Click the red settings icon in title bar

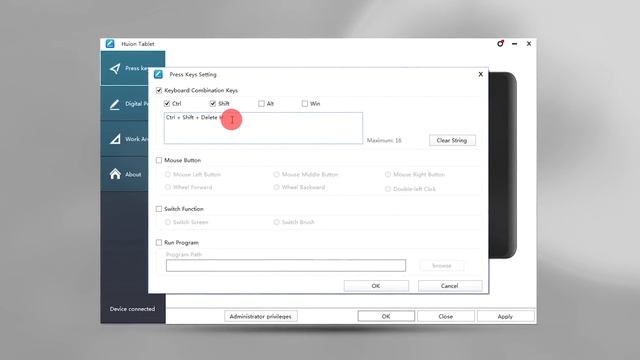click(500, 43)
